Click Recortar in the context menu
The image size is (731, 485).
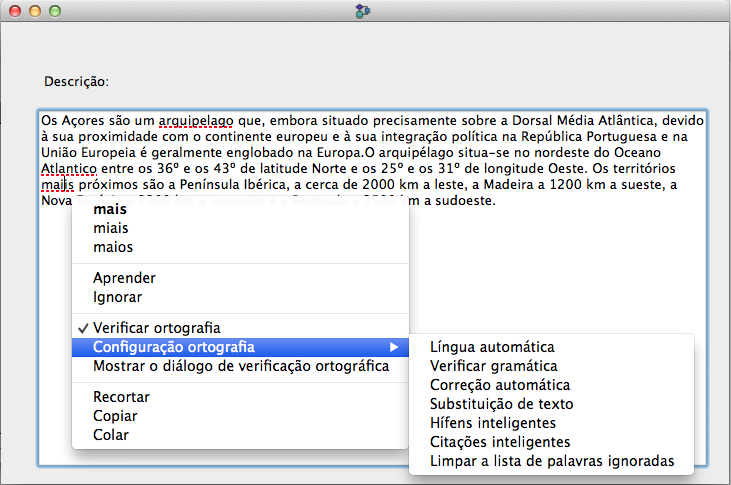tap(121, 397)
